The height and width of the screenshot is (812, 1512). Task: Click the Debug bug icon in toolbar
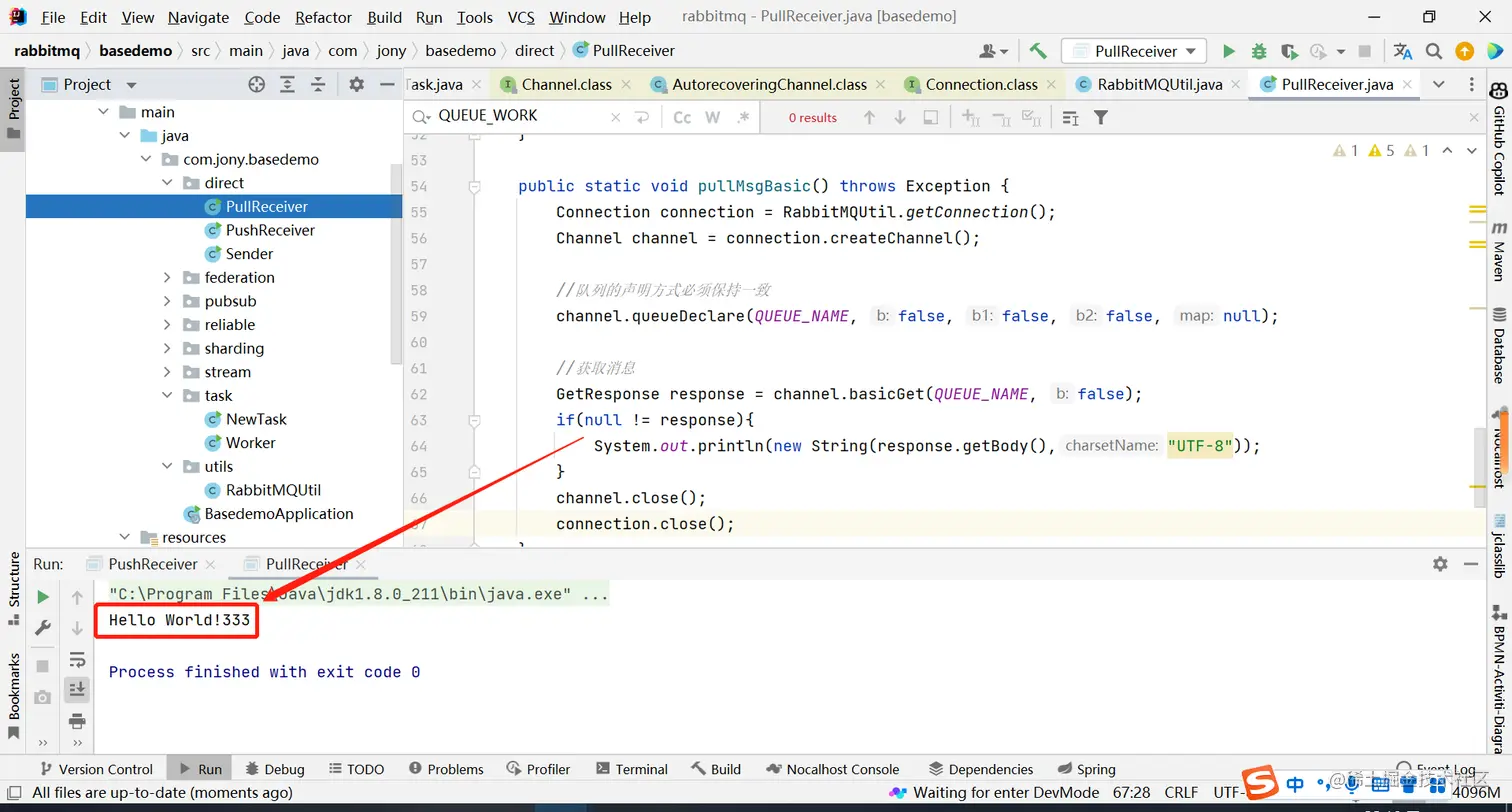point(1259,51)
